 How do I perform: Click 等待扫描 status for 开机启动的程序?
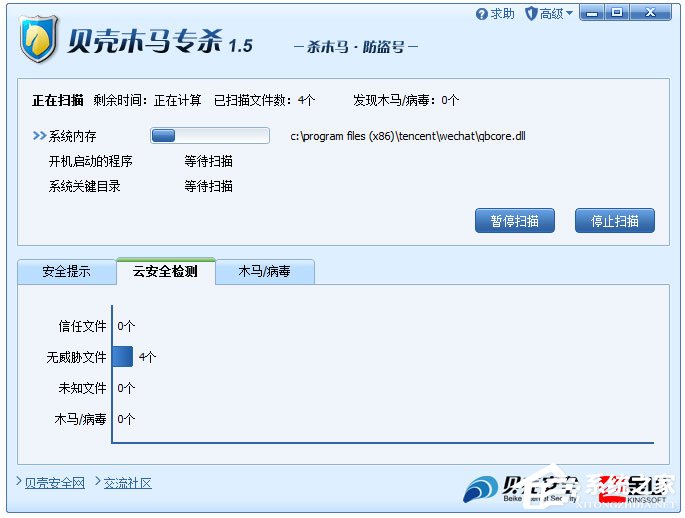pyautogui.click(x=208, y=162)
